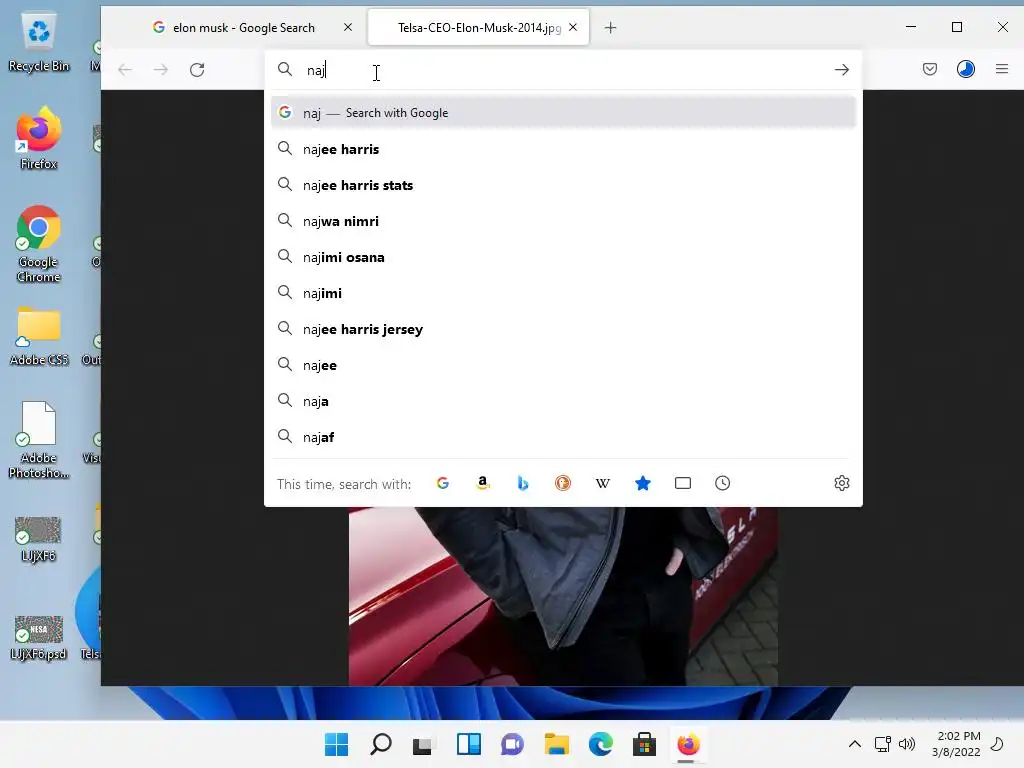This screenshot has height=768, width=1024.
Task: Open notification moon icon in tray
Action: tap(997, 744)
